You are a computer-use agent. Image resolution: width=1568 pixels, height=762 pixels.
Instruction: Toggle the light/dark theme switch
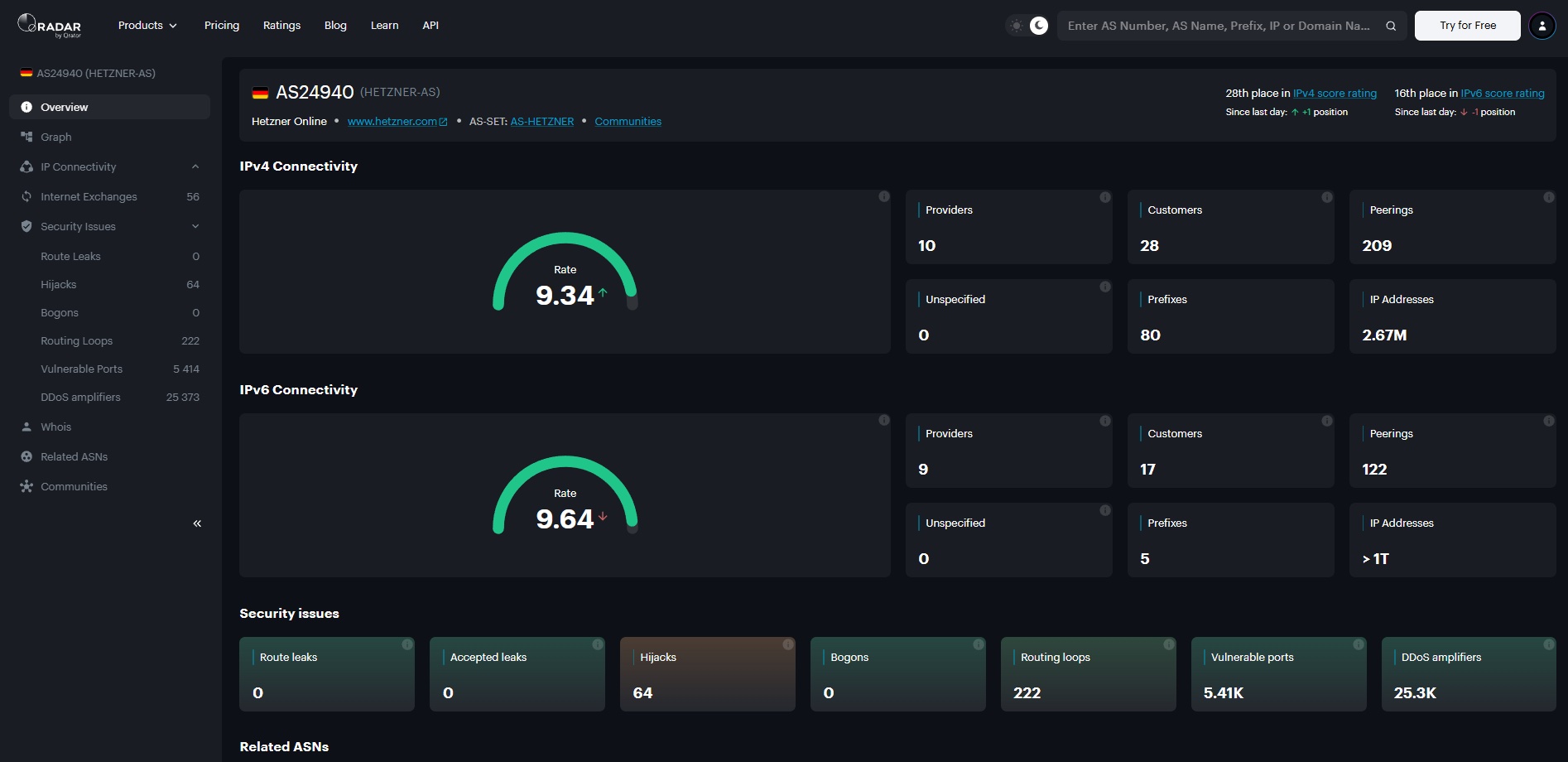click(1027, 26)
